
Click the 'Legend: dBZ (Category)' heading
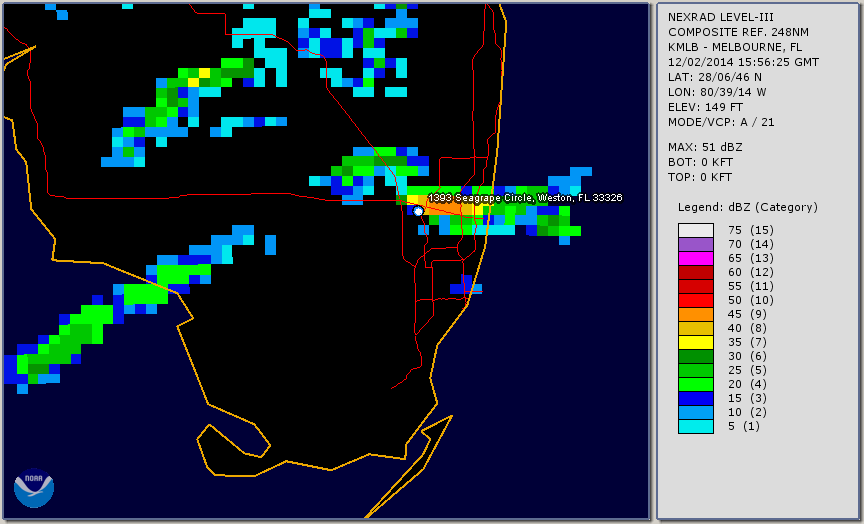click(x=748, y=207)
